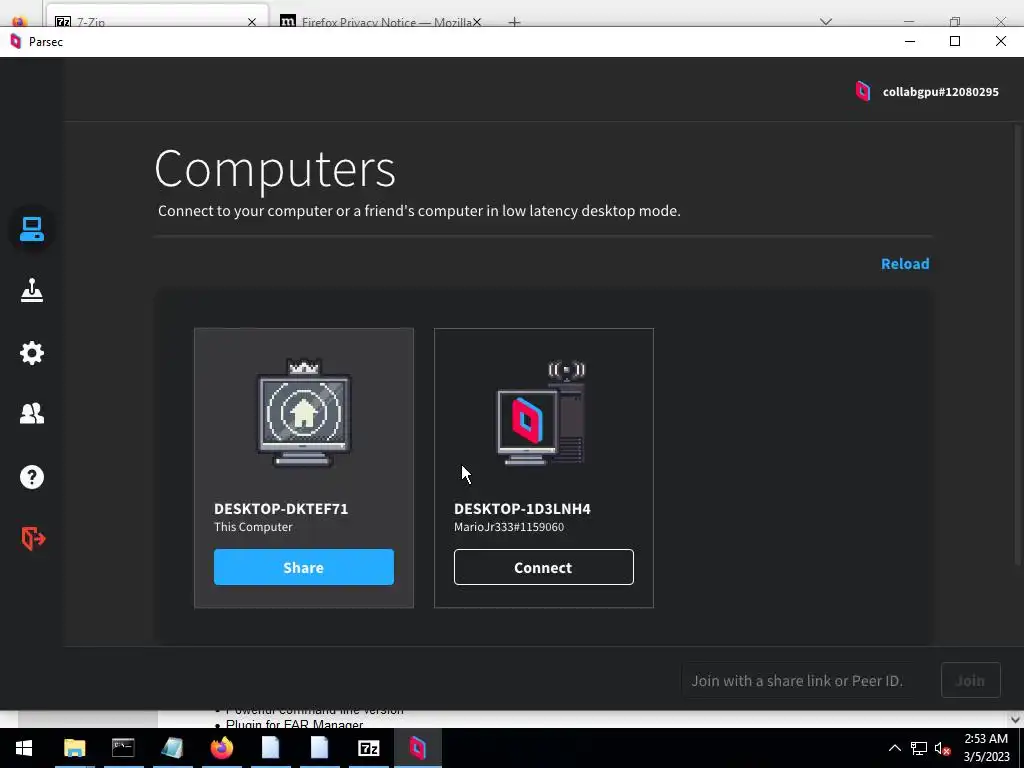Open the Computers section in Parsec sidebar
The width and height of the screenshot is (1024, 768).
(x=31, y=229)
